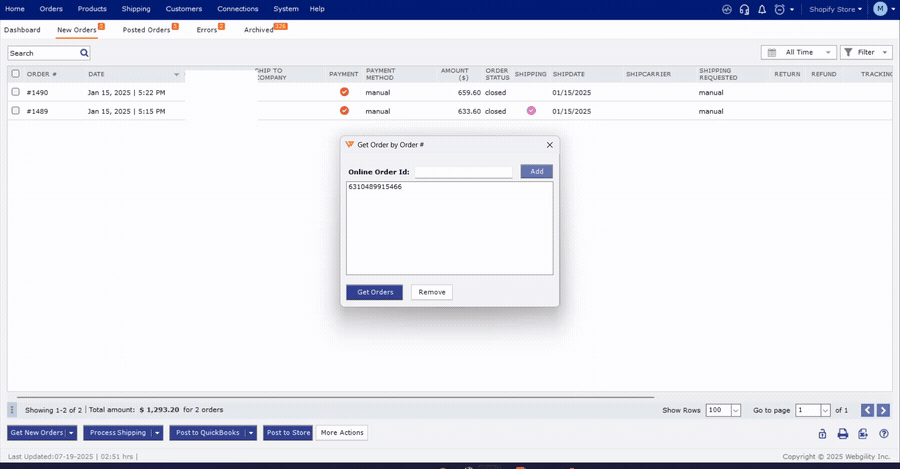Click the calendar icon in All Time

(772, 52)
